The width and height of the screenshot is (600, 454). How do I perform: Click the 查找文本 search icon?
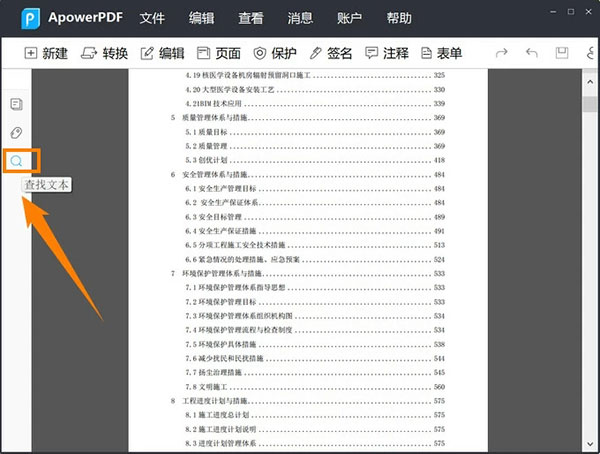point(16,161)
